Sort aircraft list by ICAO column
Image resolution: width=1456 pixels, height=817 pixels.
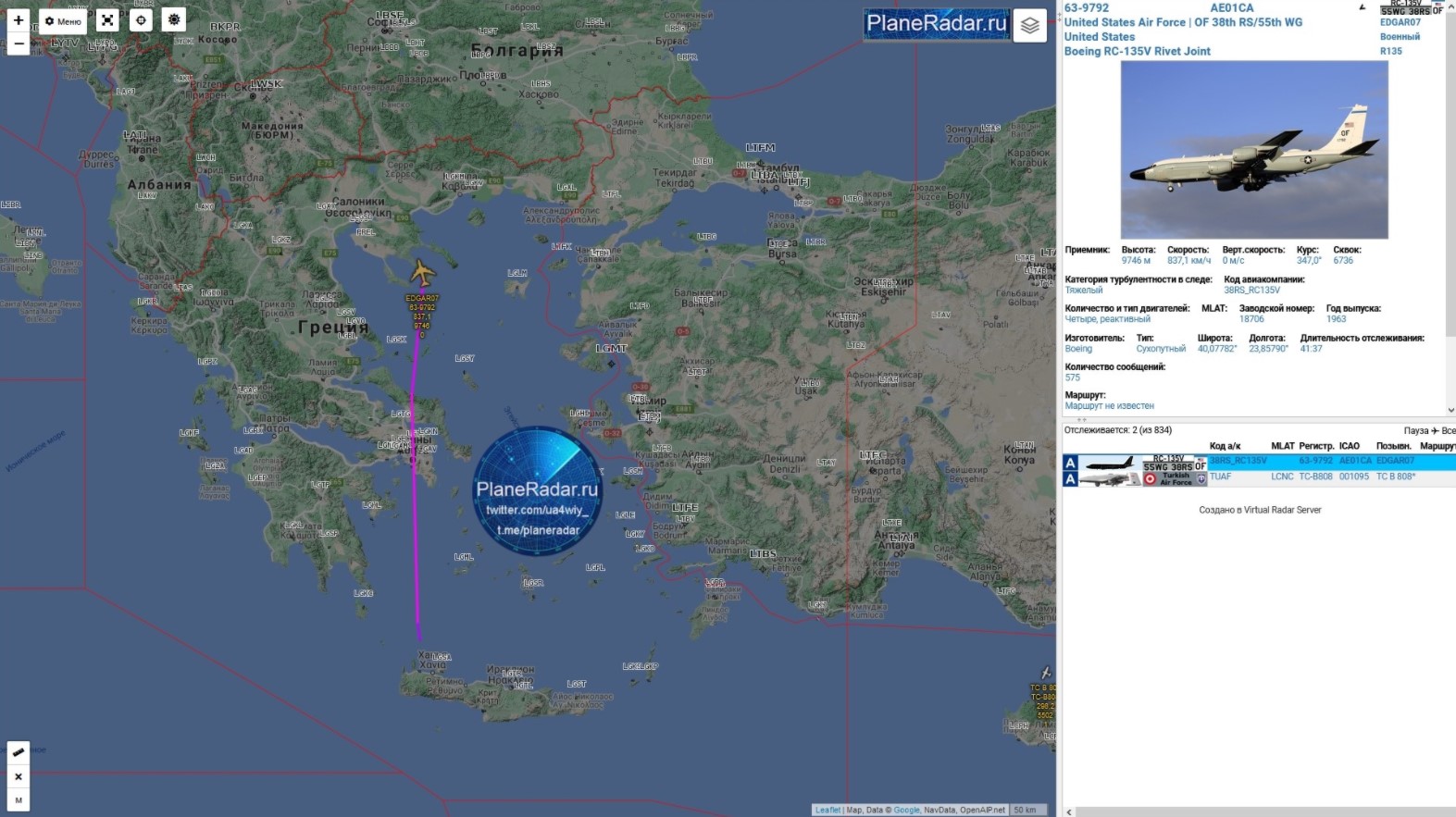coord(1350,446)
